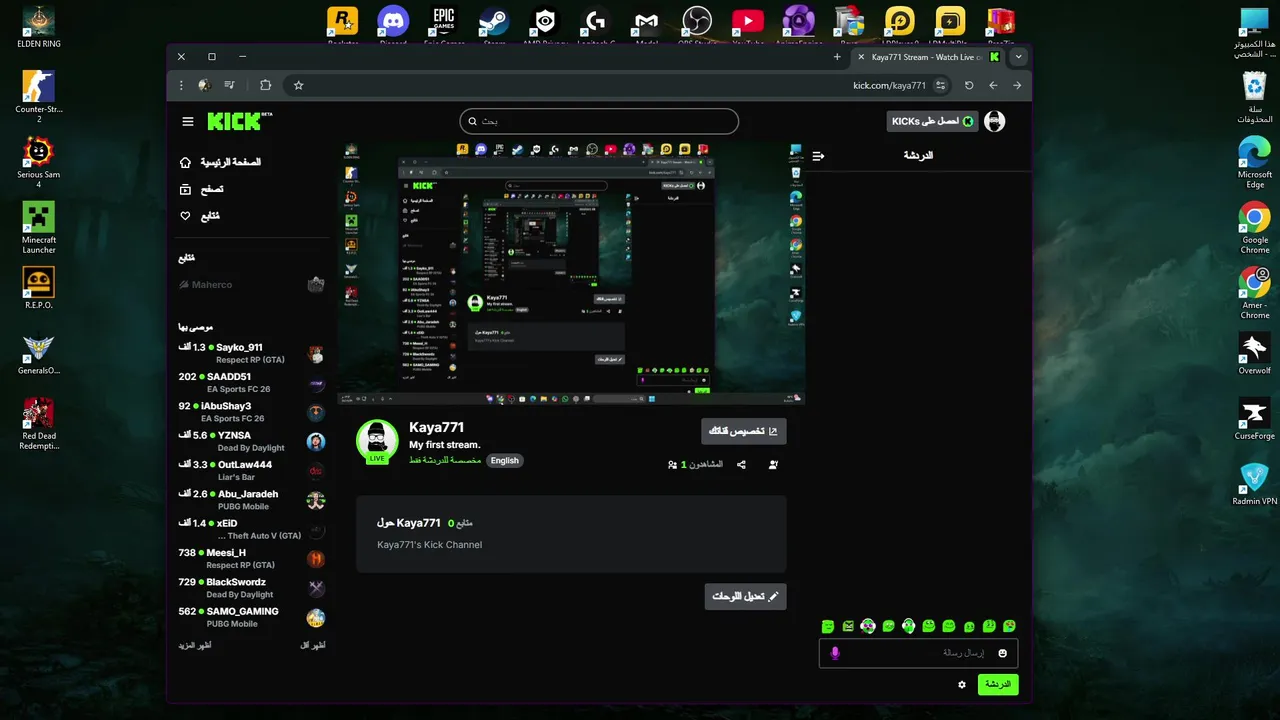1280x720 pixels.
Task: Open the Browse section in the sidebar
Action: click(x=201, y=189)
